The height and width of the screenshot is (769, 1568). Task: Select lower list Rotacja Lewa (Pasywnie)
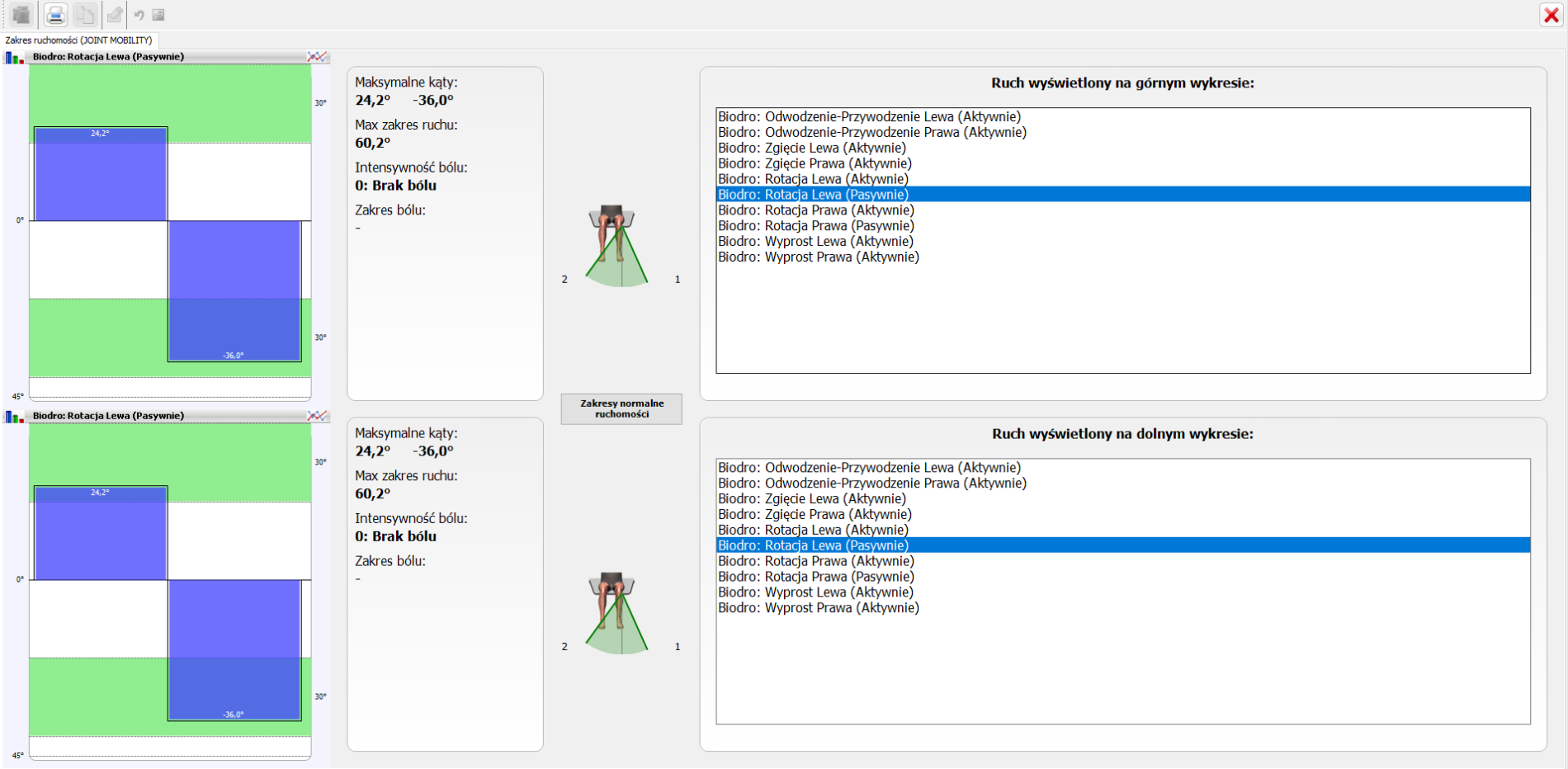[1123, 545]
